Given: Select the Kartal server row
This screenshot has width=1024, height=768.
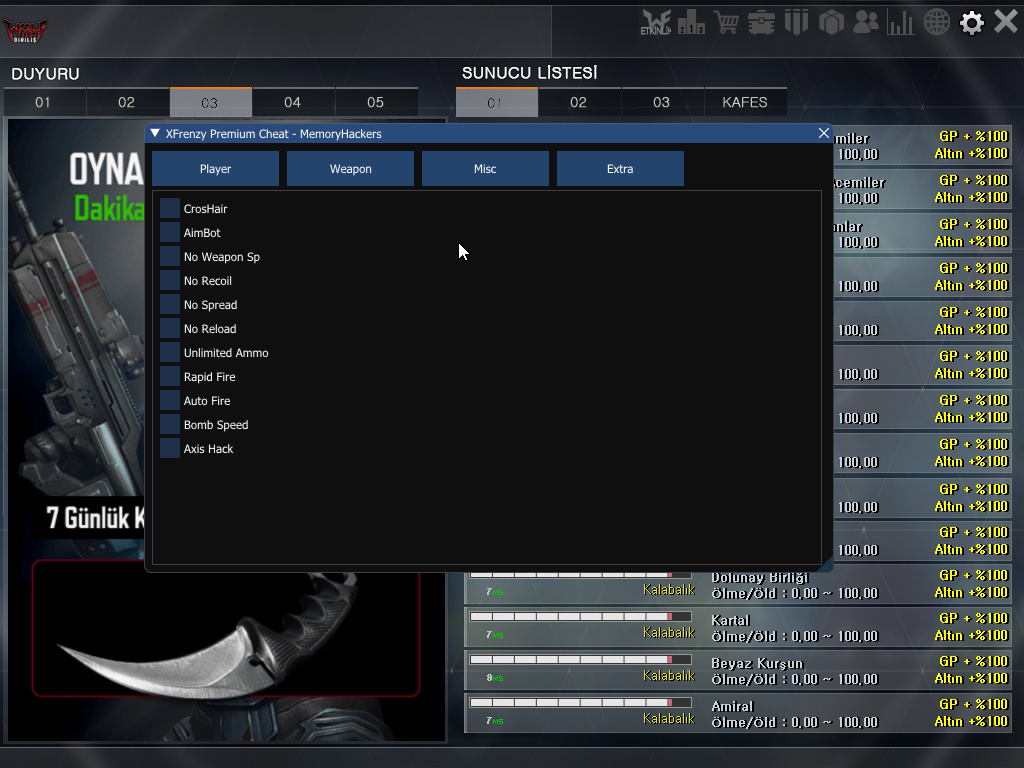Looking at the screenshot, I should (x=738, y=628).
